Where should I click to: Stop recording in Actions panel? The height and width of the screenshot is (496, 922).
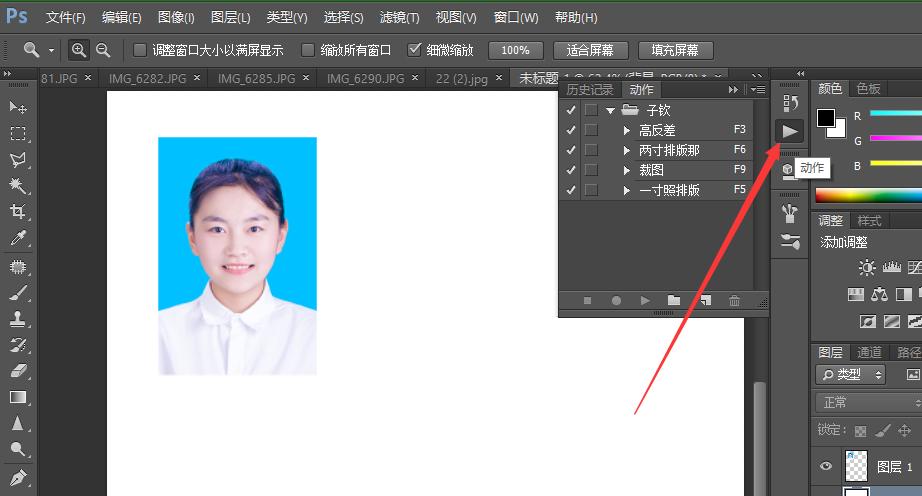587,301
